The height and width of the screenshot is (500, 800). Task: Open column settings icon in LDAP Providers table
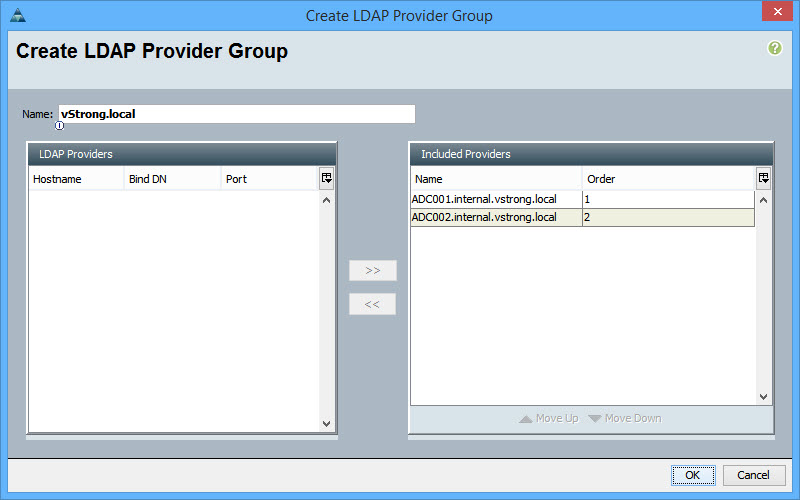click(x=326, y=178)
